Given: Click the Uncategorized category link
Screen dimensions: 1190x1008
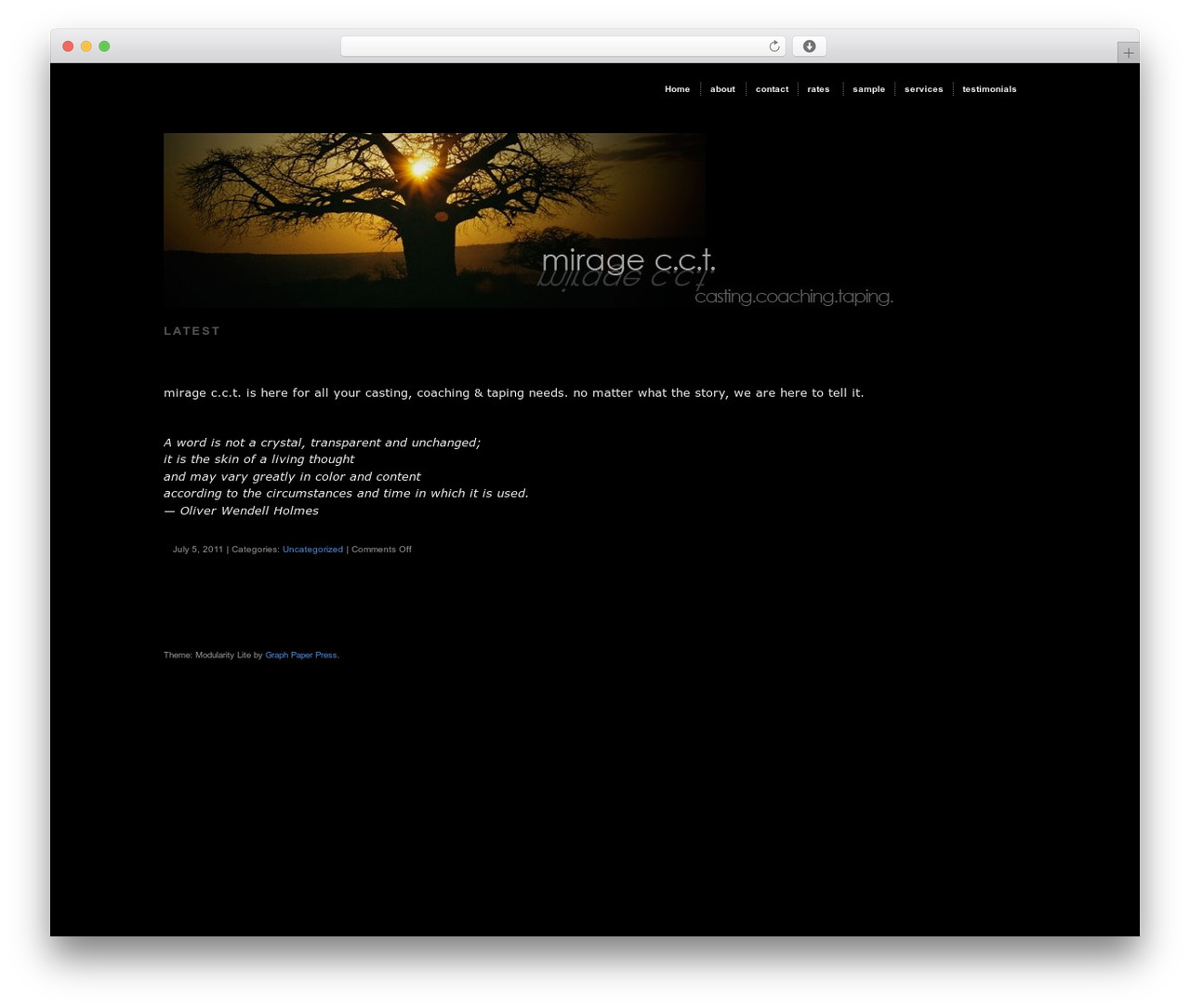Looking at the screenshot, I should click(x=312, y=550).
